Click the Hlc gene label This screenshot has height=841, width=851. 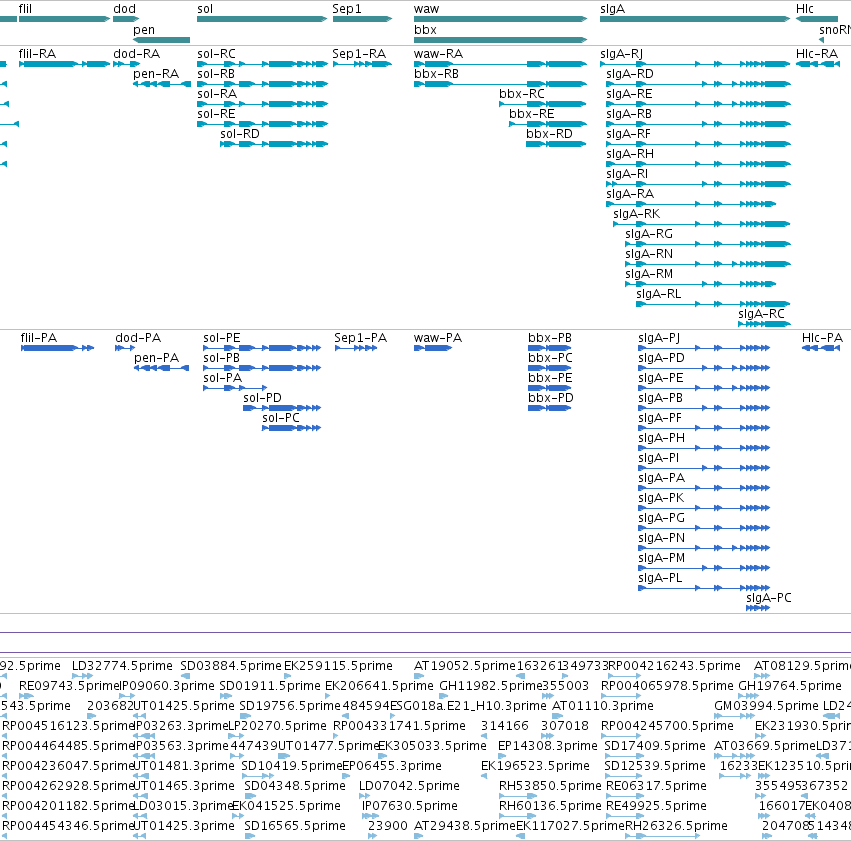804,9
